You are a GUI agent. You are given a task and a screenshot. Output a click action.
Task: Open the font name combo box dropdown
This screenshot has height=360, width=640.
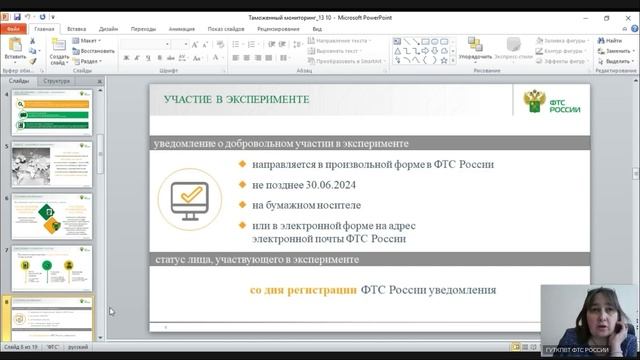pyautogui.click(x=167, y=44)
